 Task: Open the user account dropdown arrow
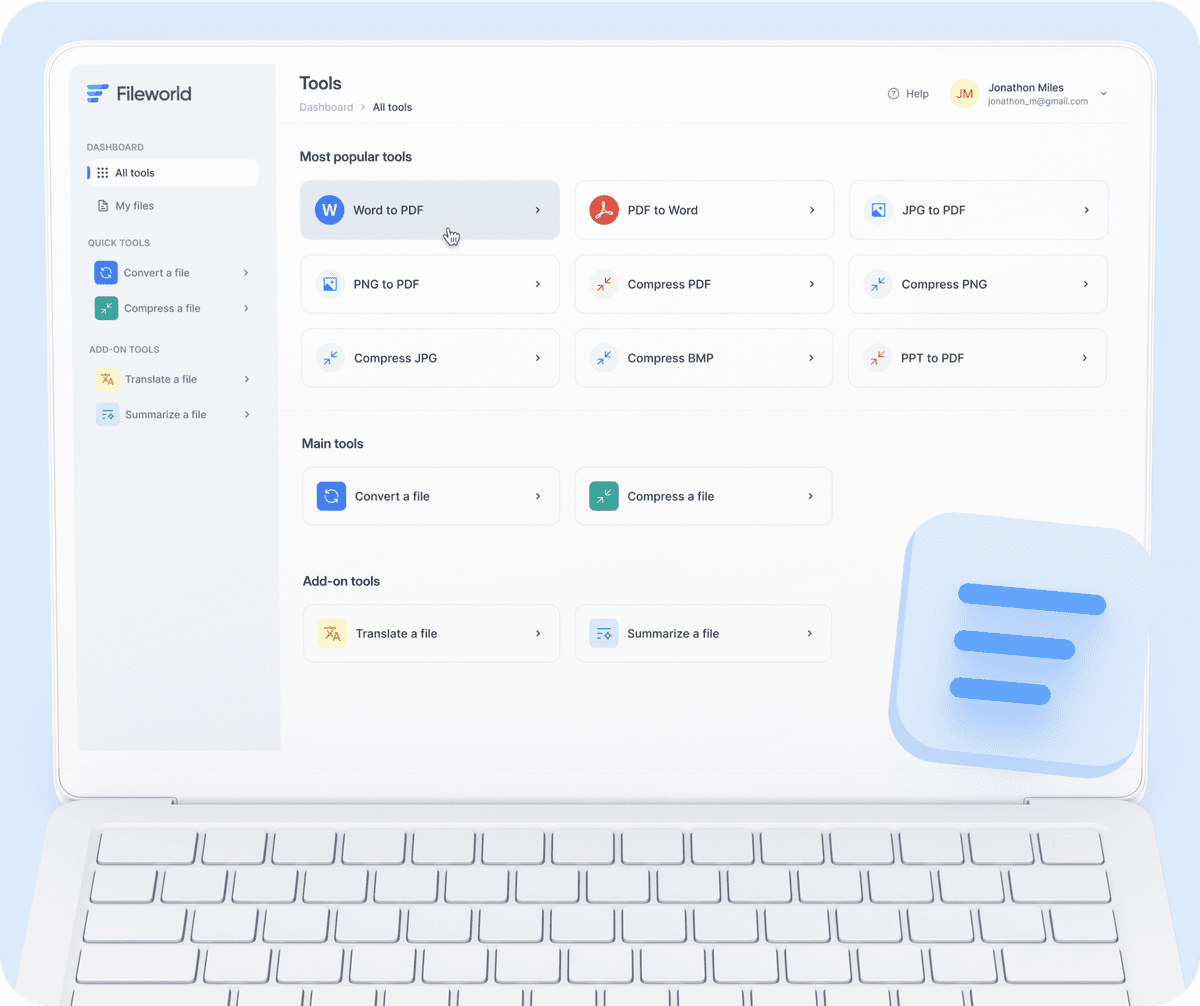tap(1104, 94)
